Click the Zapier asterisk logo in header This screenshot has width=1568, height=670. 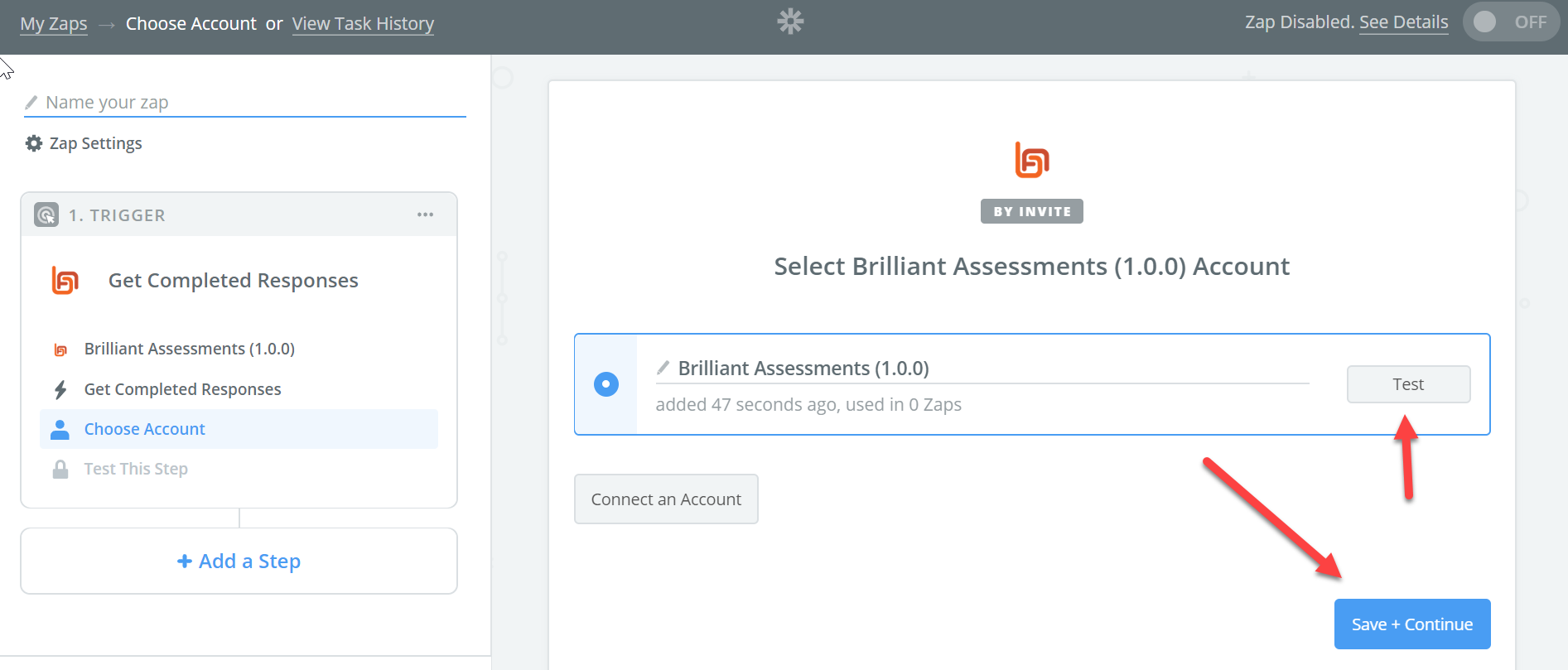point(790,22)
